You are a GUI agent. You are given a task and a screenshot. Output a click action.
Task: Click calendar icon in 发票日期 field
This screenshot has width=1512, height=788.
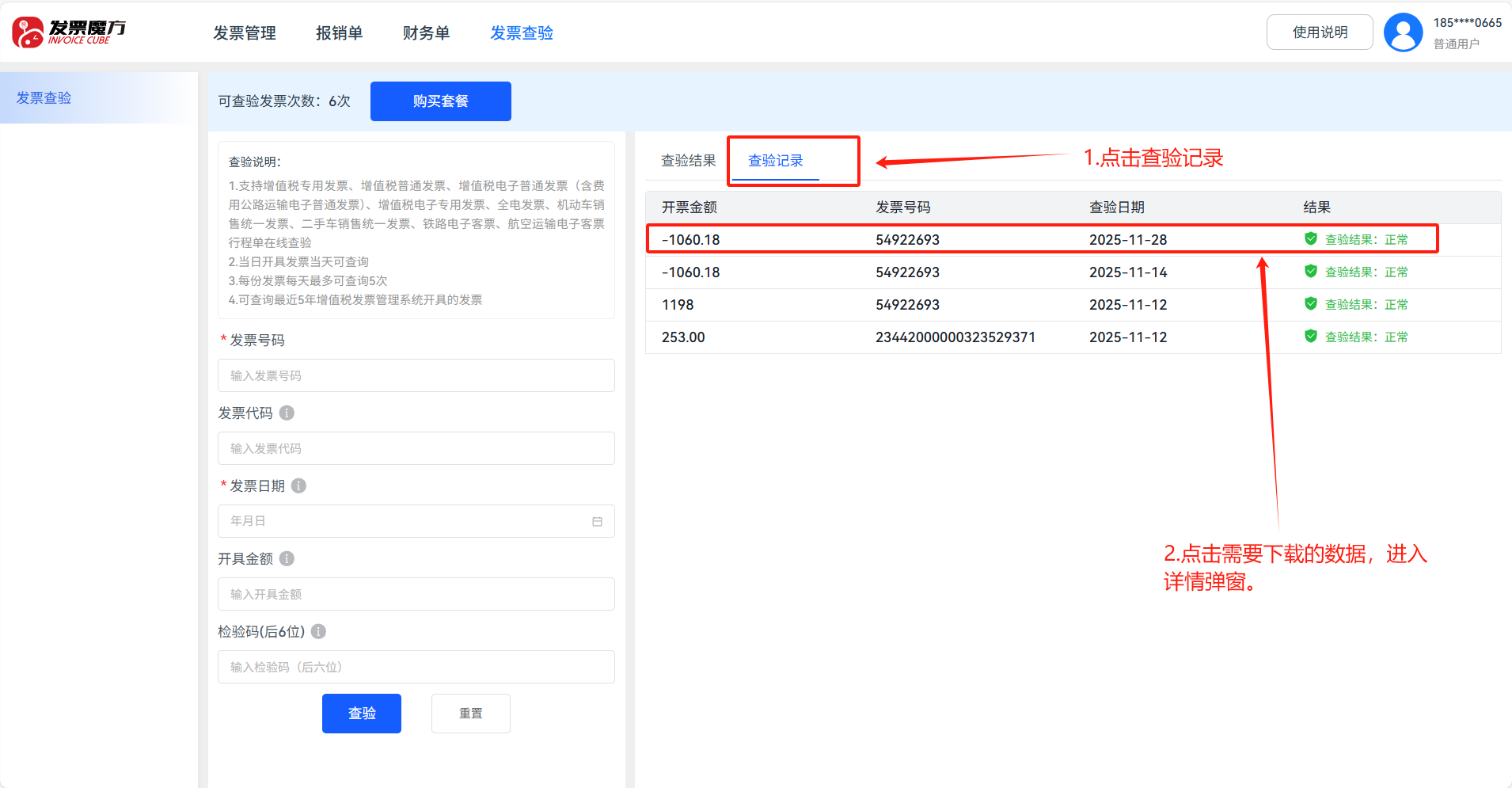coord(597,521)
